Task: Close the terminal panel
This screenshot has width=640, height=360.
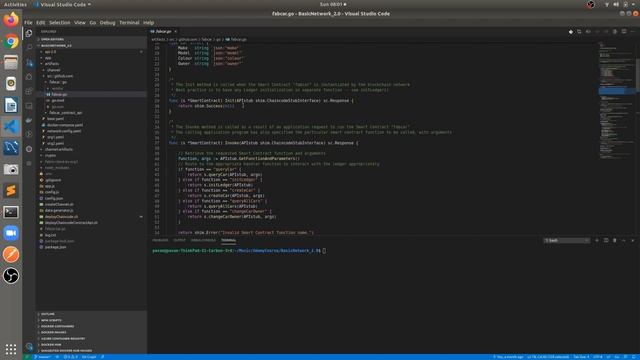Action: 633,240
